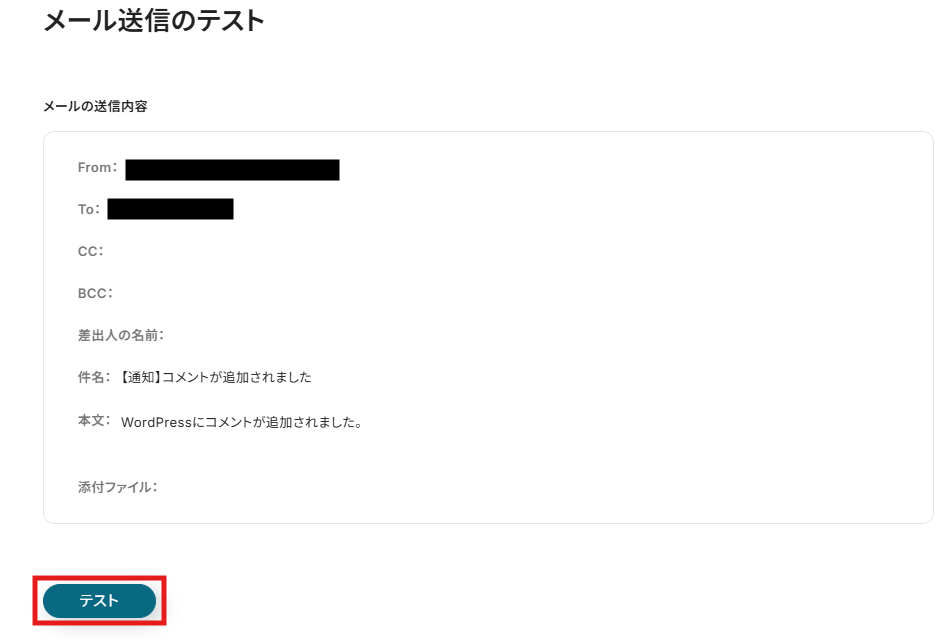Click the BCC: field label
The height and width of the screenshot is (640, 952).
pyautogui.click(x=95, y=293)
